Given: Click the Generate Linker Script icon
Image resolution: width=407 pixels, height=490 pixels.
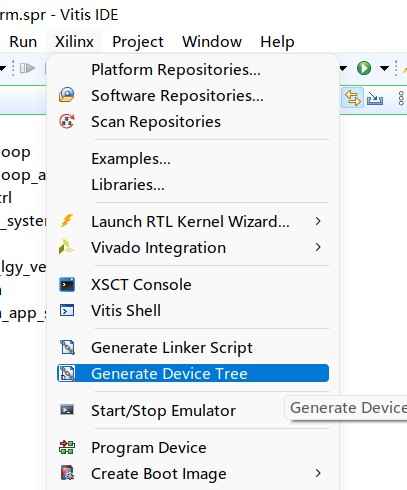Looking at the screenshot, I should [67, 347].
